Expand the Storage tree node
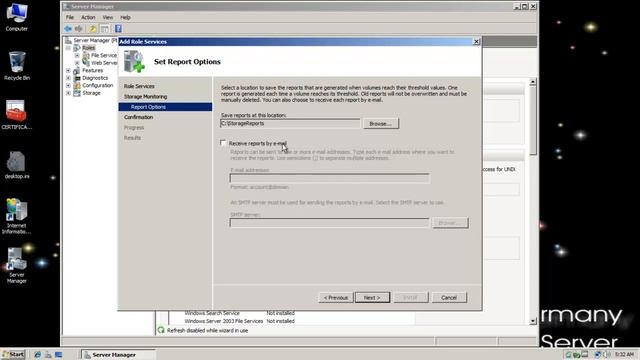640x360 pixels. [68, 93]
